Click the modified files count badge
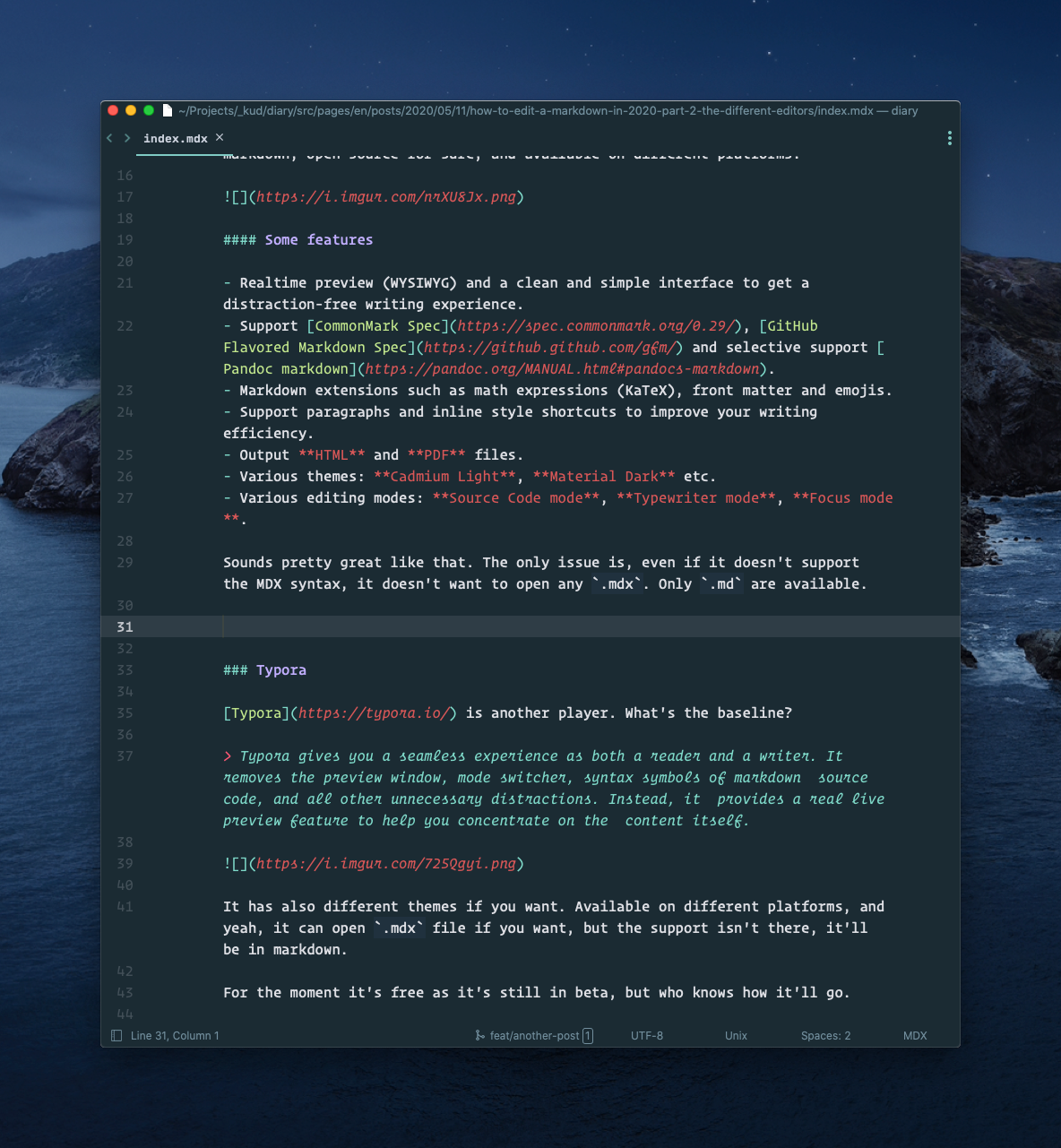The height and width of the screenshot is (1148, 1061). pyautogui.click(x=588, y=1035)
